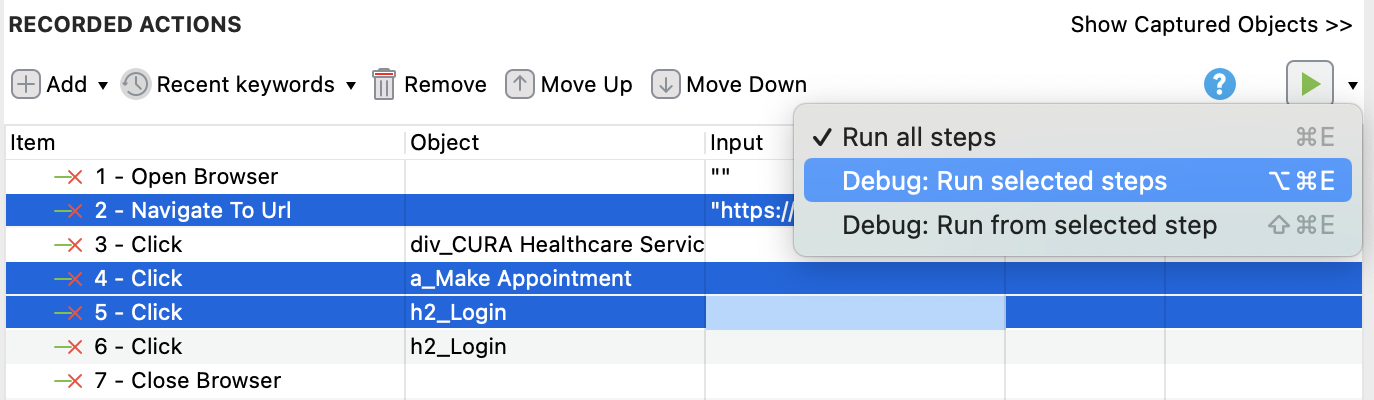The height and width of the screenshot is (400, 1374).
Task: Click the step icon beside Open Browser
Action: (68, 177)
